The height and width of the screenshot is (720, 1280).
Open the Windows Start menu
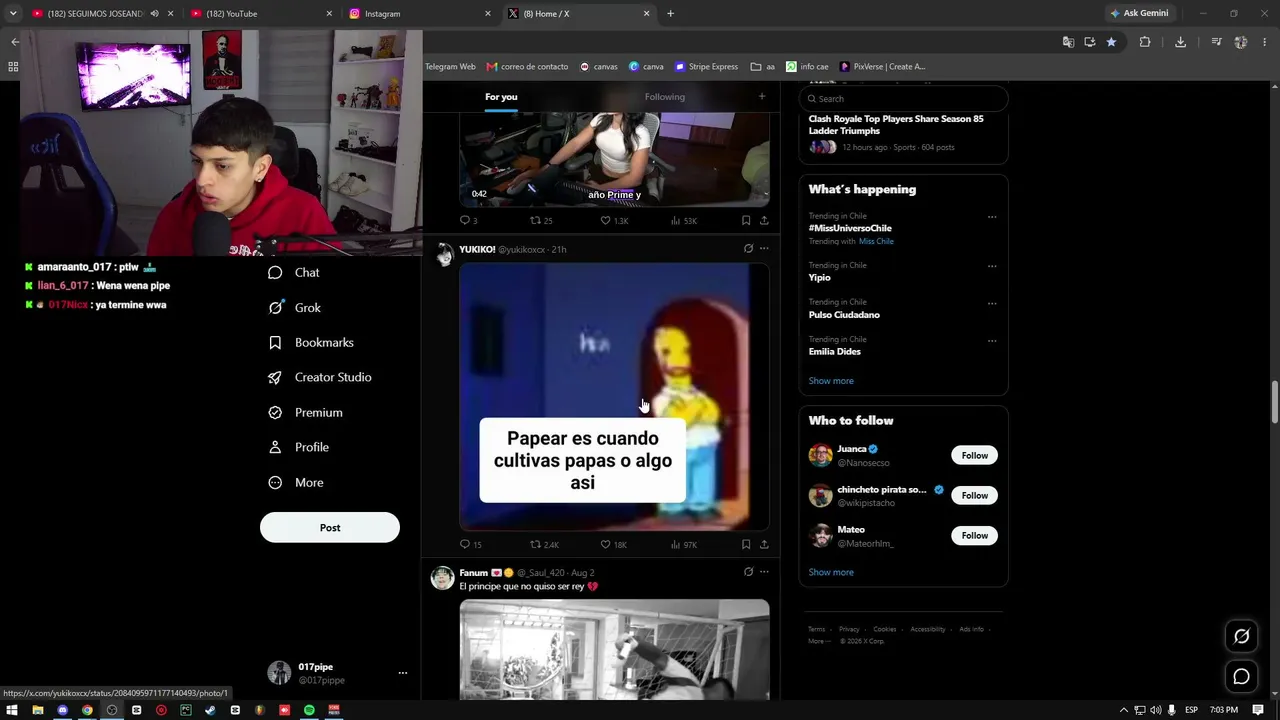12,710
